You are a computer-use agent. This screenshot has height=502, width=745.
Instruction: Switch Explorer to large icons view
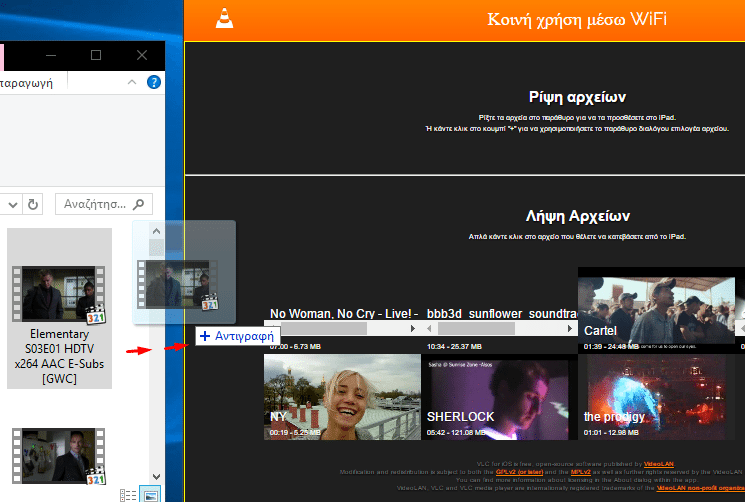point(150,495)
